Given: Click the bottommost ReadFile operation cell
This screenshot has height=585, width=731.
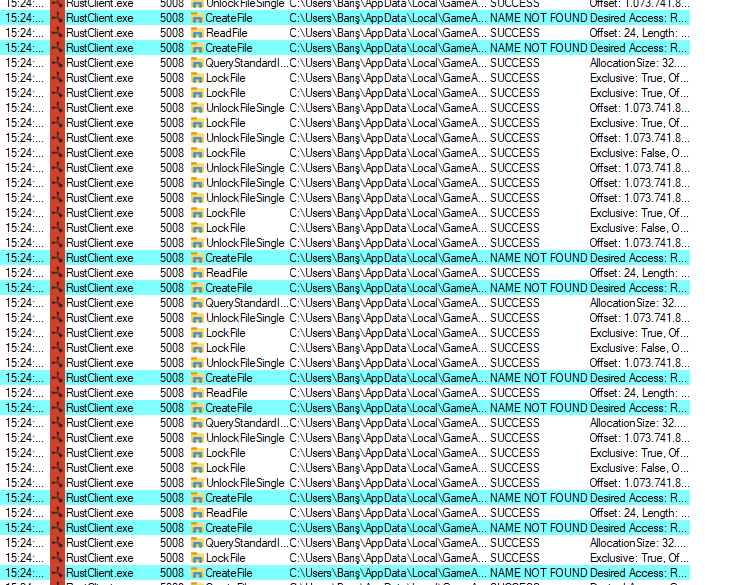Looking at the screenshot, I should point(227,513).
